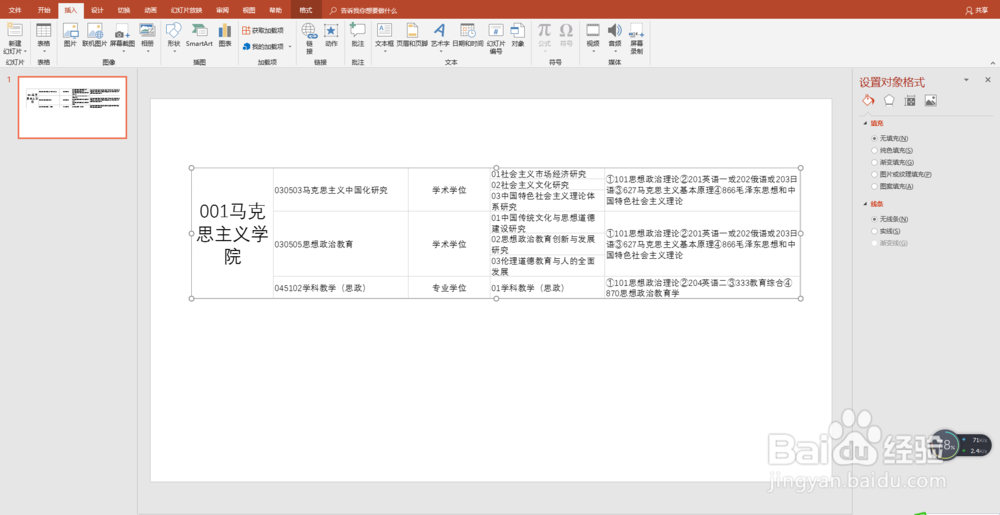Click the 专业学位 table cell
Screen dimensions: 1000x515
[x=450, y=287]
